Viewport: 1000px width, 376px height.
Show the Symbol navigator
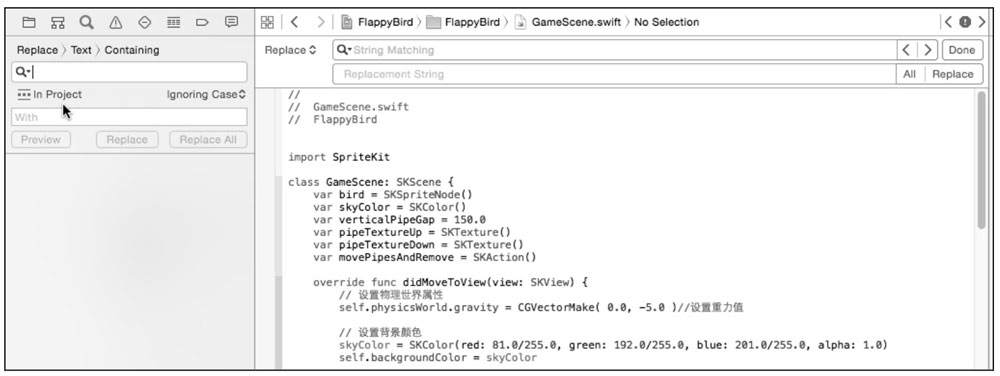click(57, 22)
